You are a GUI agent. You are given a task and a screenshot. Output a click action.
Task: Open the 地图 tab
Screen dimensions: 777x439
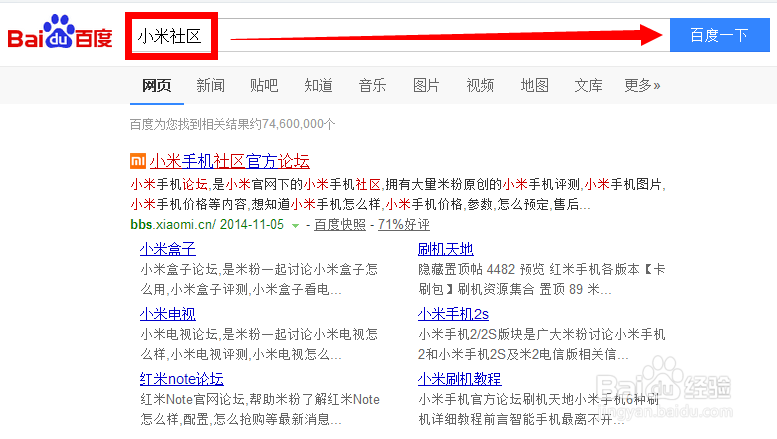click(534, 85)
